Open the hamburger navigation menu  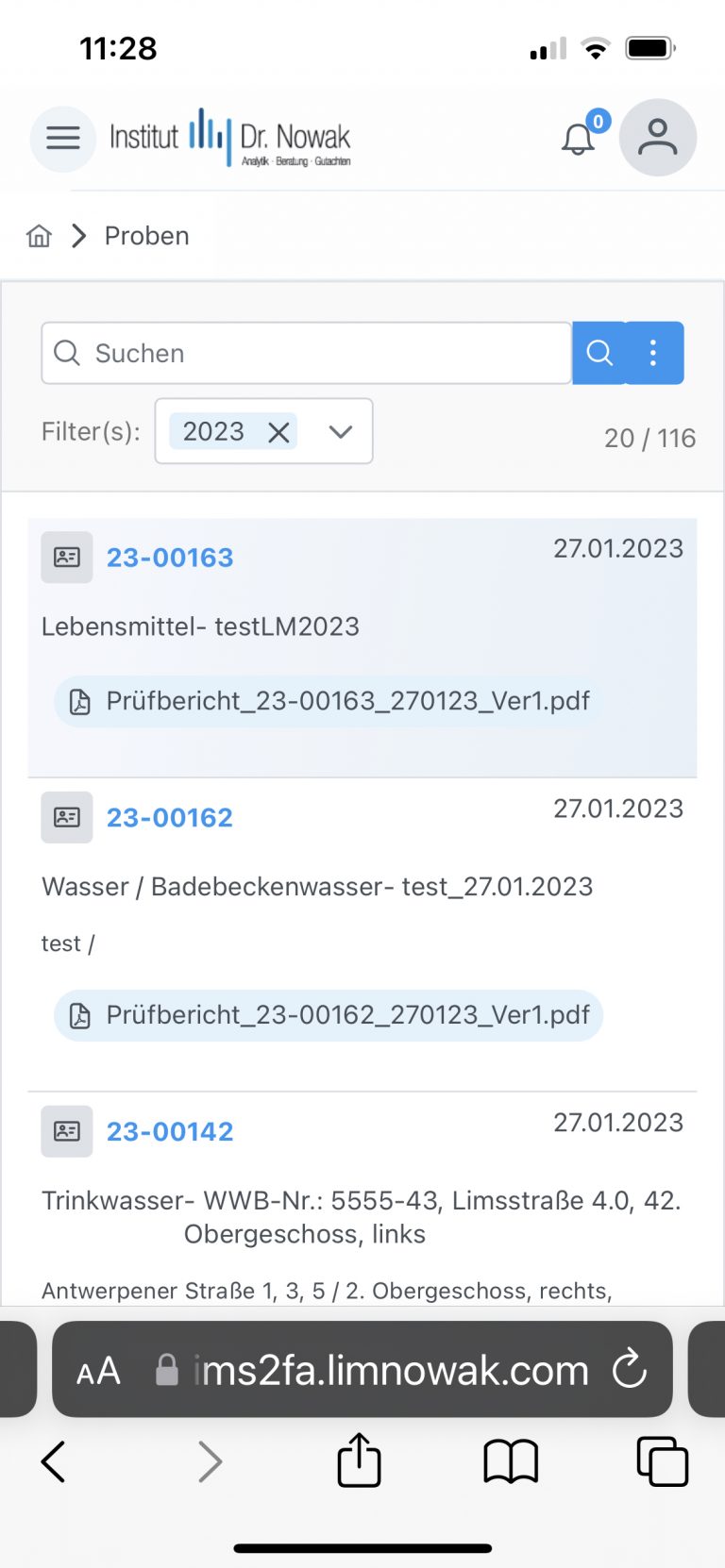pyautogui.click(x=63, y=139)
